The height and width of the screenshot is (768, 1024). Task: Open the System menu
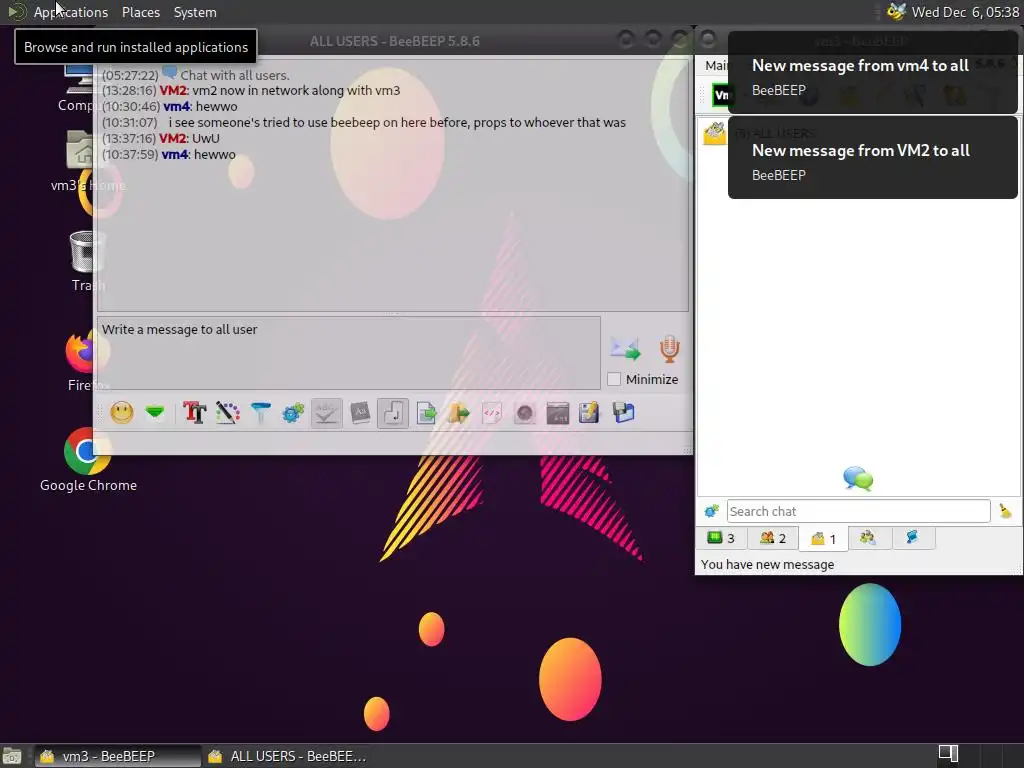(x=195, y=12)
